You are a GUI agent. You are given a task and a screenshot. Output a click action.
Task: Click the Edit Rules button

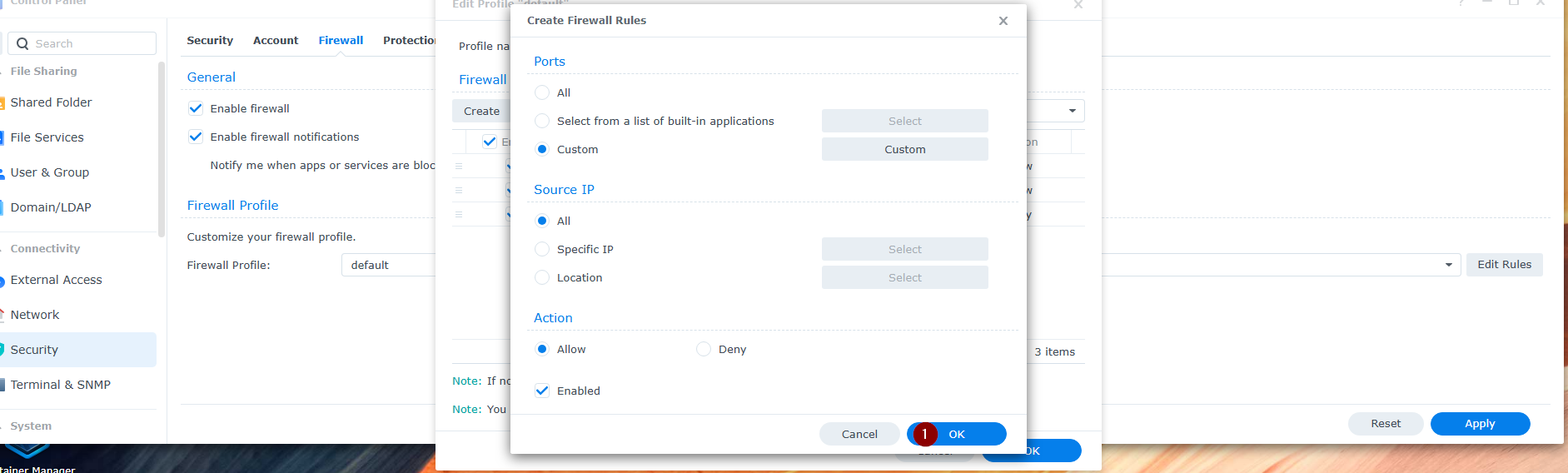[x=1504, y=265]
